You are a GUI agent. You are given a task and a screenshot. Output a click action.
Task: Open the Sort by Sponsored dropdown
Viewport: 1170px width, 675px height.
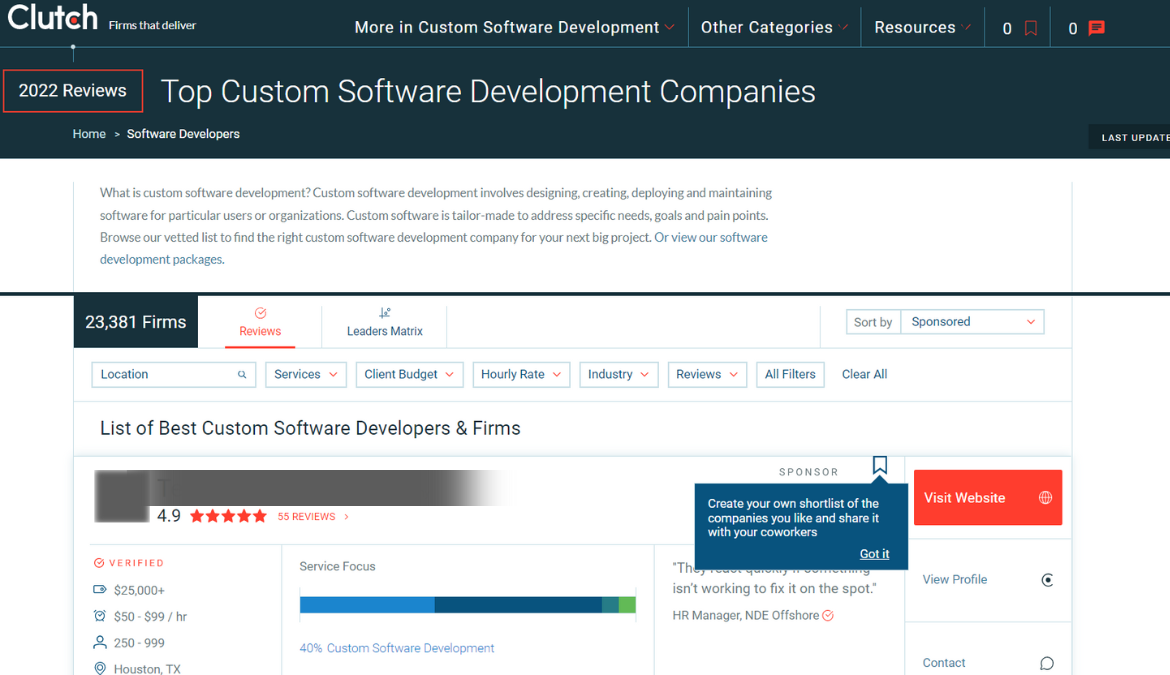(971, 322)
